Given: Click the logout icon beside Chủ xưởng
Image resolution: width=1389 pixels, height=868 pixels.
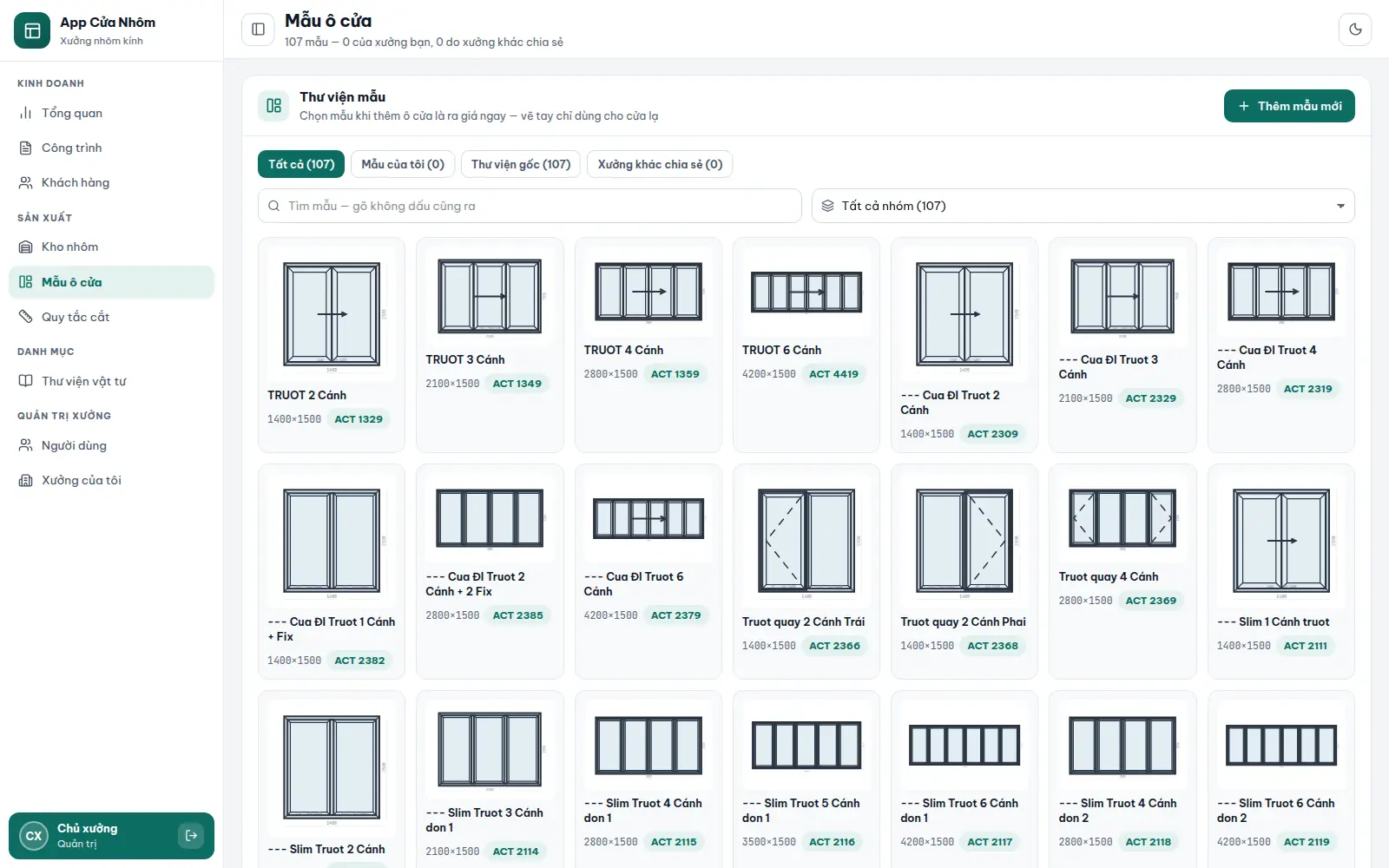Looking at the screenshot, I should click(x=191, y=836).
